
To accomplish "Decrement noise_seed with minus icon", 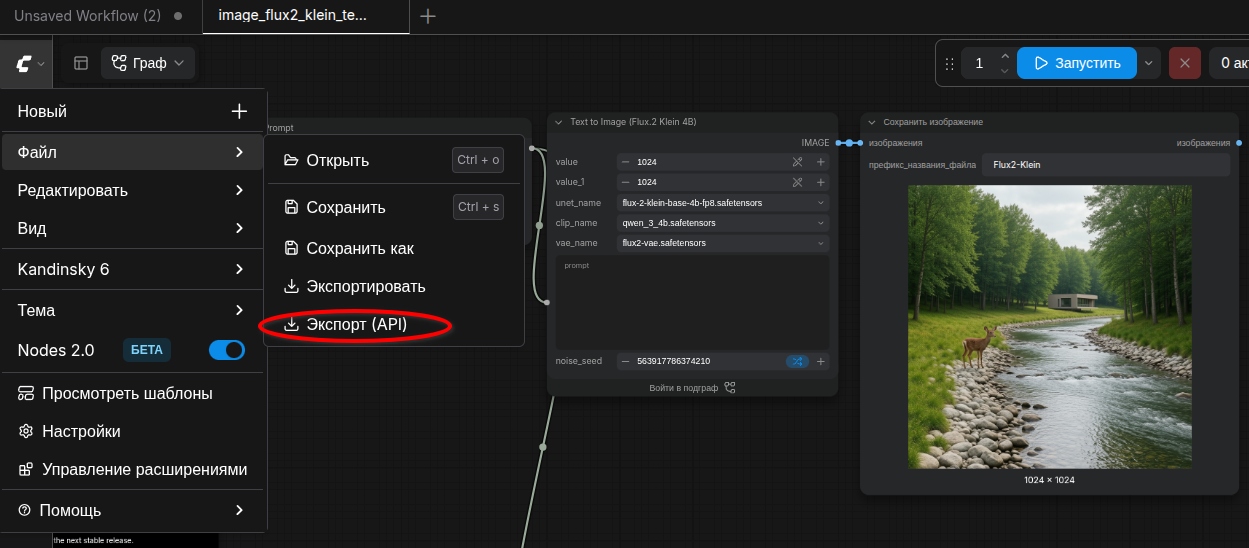I will (626, 361).
